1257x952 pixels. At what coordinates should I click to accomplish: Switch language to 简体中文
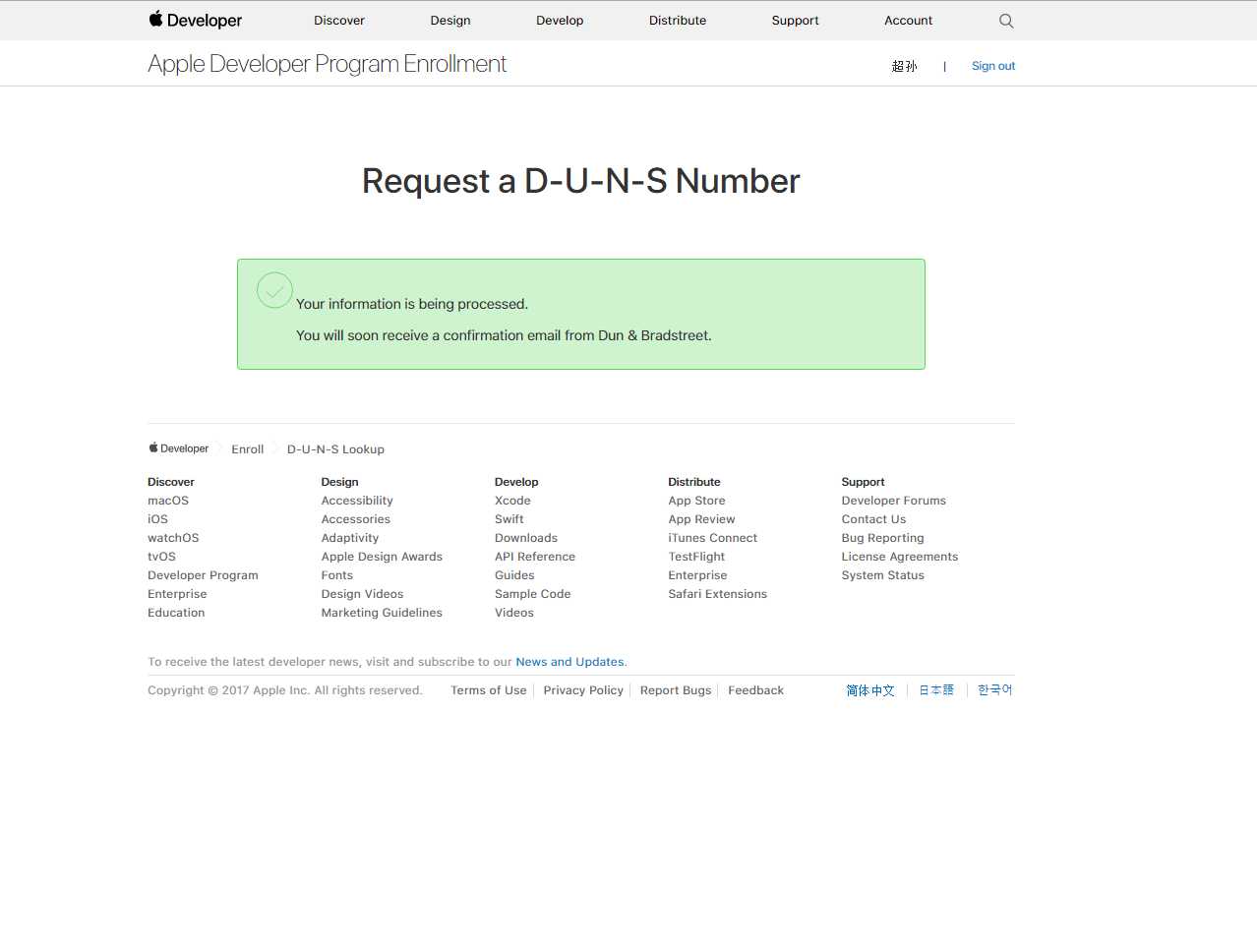coord(870,690)
